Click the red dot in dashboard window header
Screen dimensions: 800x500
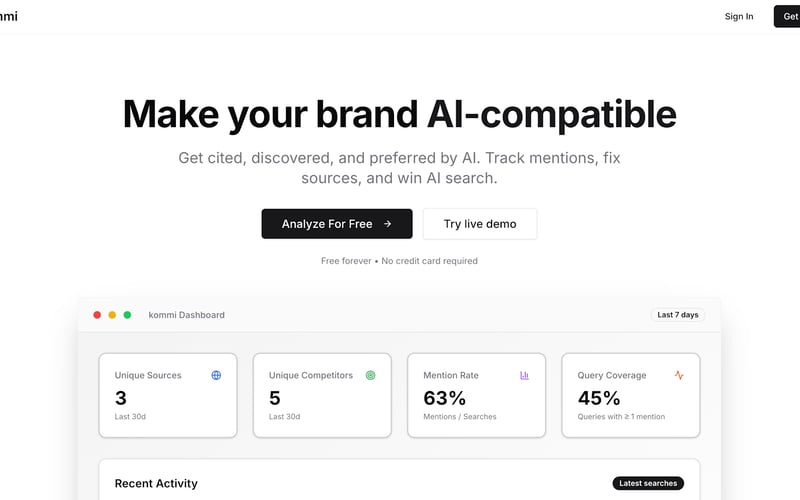[97, 315]
